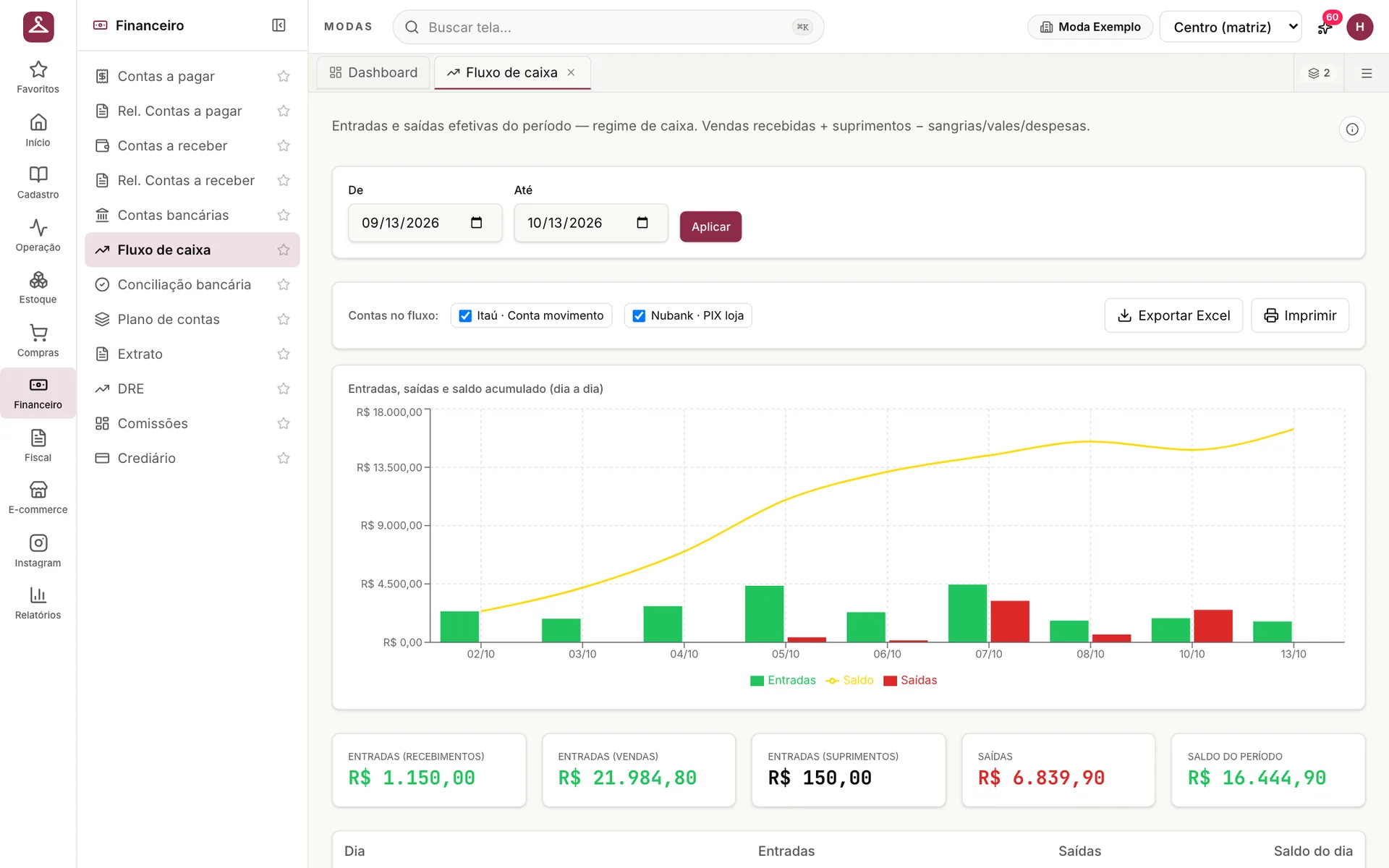
Task: Switch to the Dashboard tab
Action: click(x=373, y=72)
